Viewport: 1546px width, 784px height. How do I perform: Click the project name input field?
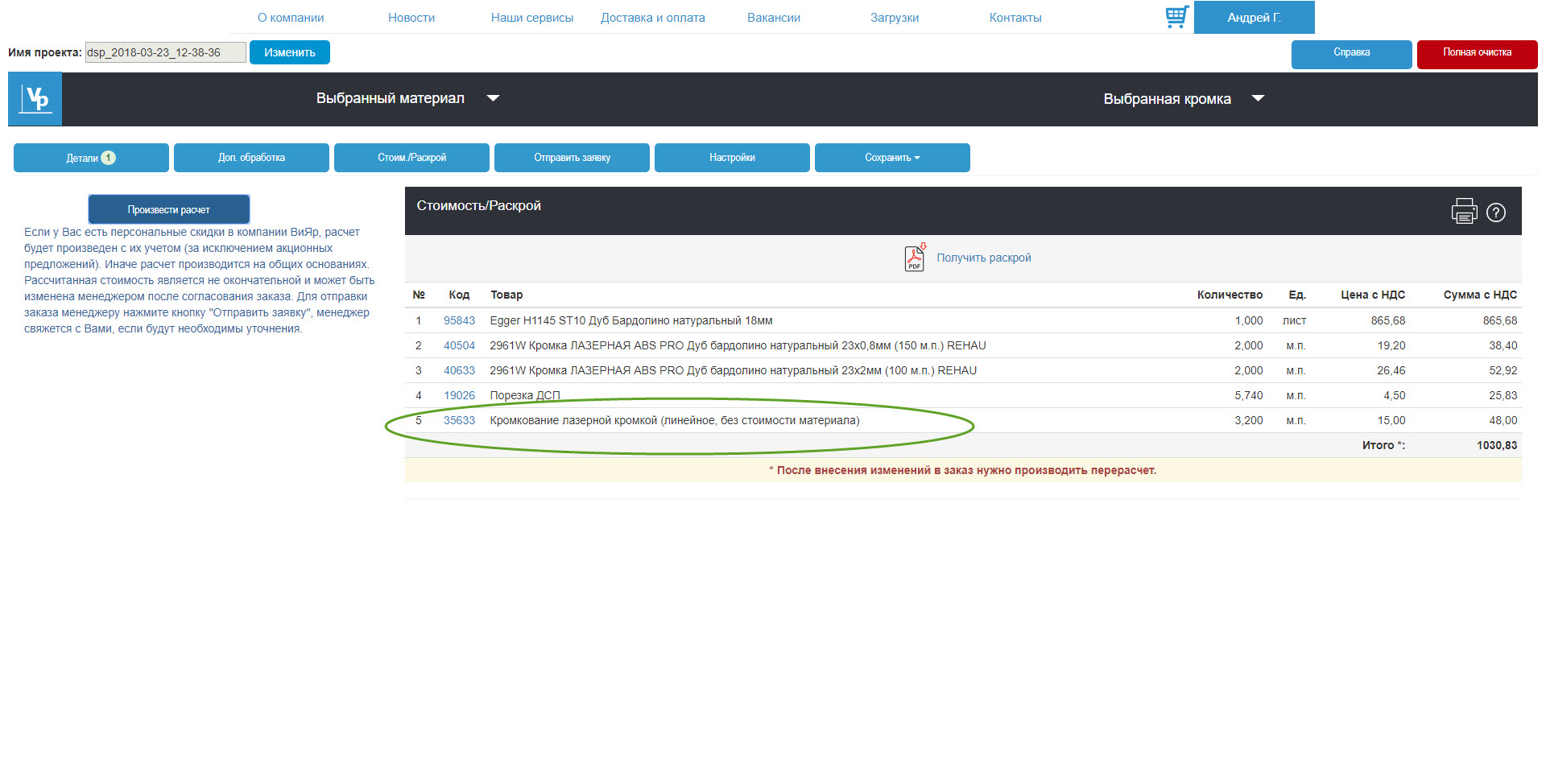click(x=166, y=52)
